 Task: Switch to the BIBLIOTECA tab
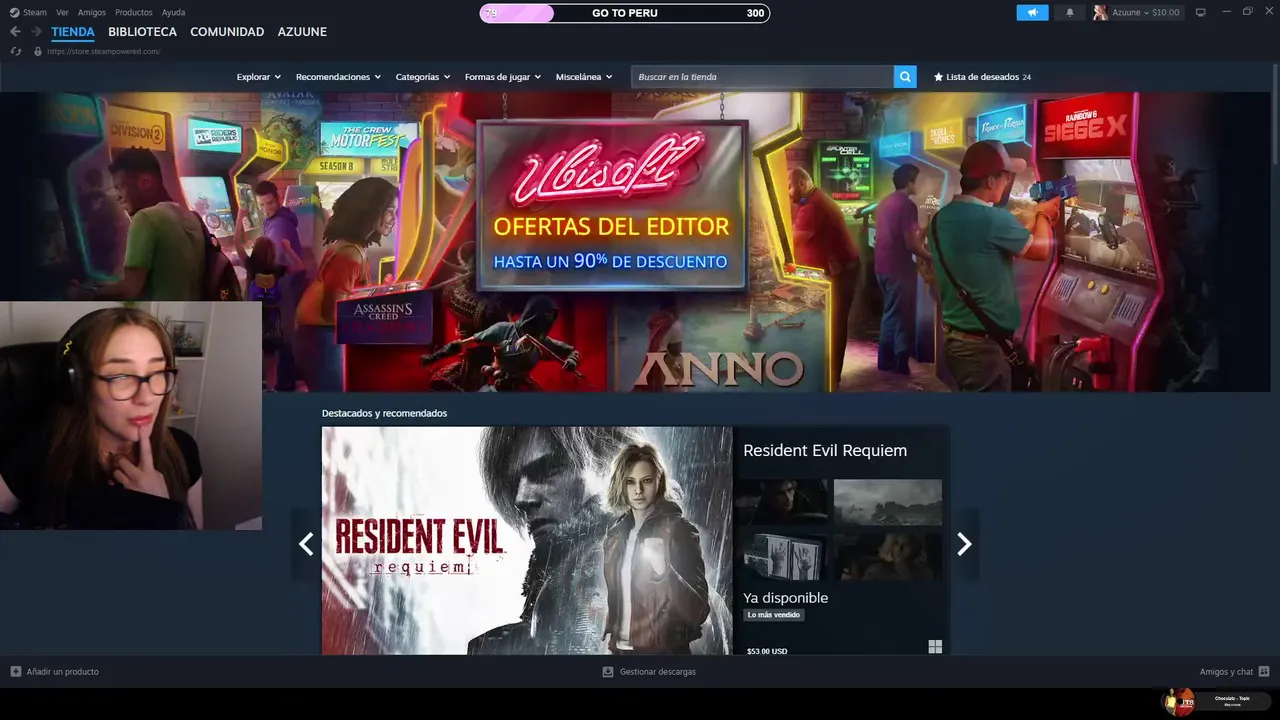click(x=142, y=32)
